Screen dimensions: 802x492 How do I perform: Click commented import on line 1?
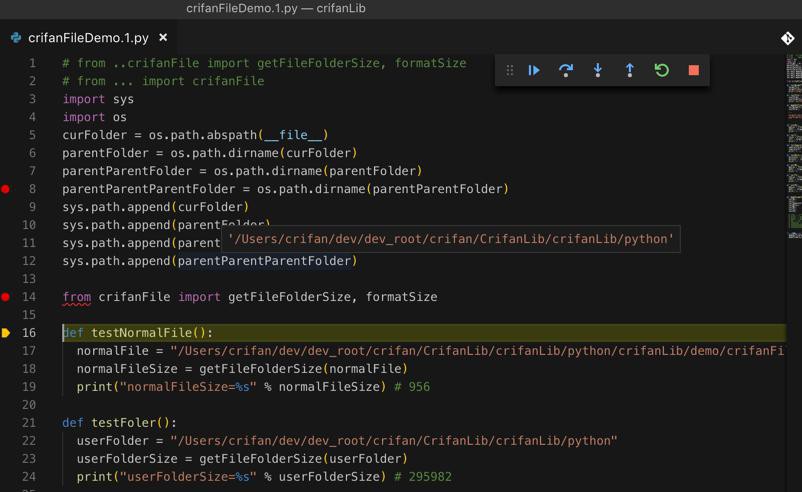tap(264, 63)
